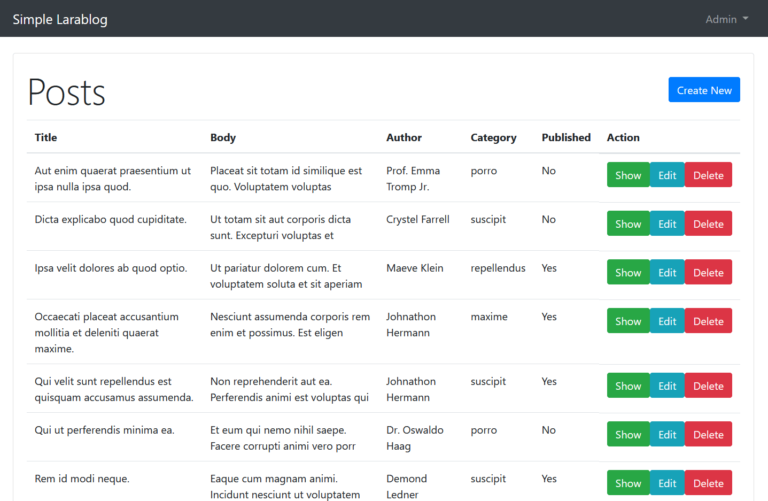Show the Rem id modi neque post
Screen dimensions: 768x501
[x=628, y=483]
